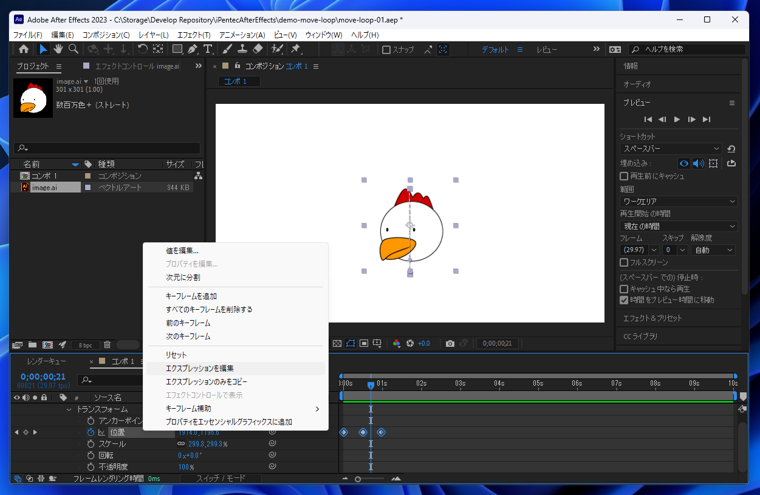The image size is (760, 495).
Task: Collapse the トランスフォーム group
Action: click(x=69, y=410)
